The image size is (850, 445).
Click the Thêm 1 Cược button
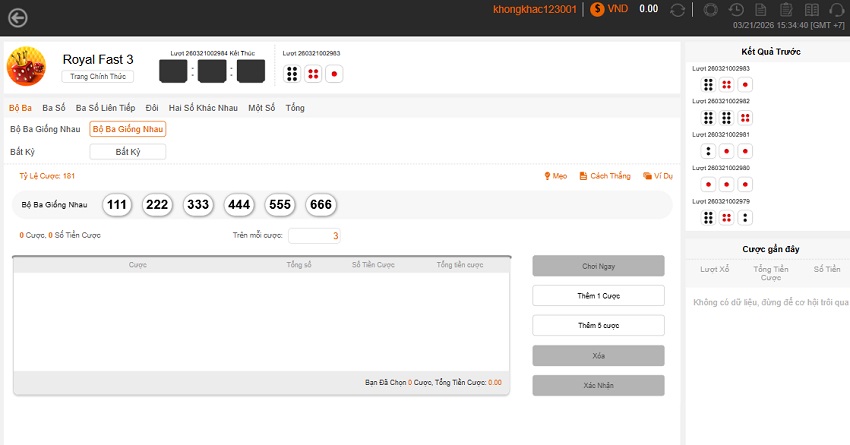point(598,296)
